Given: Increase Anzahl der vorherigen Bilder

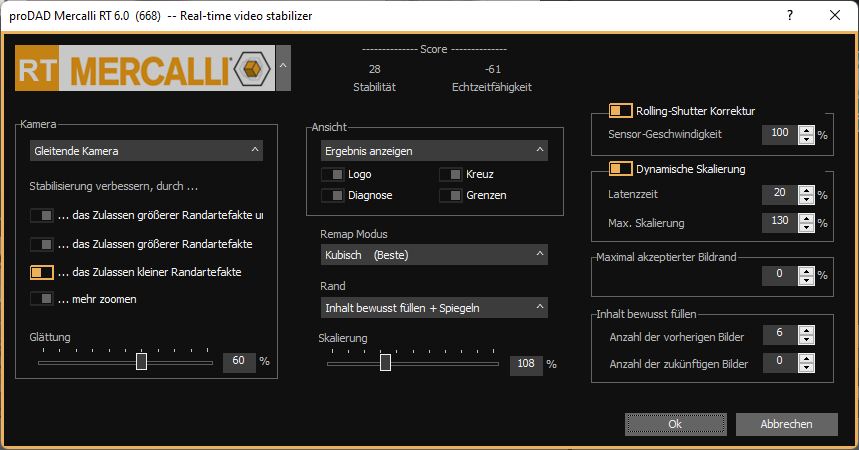Looking at the screenshot, I should point(806,330).
